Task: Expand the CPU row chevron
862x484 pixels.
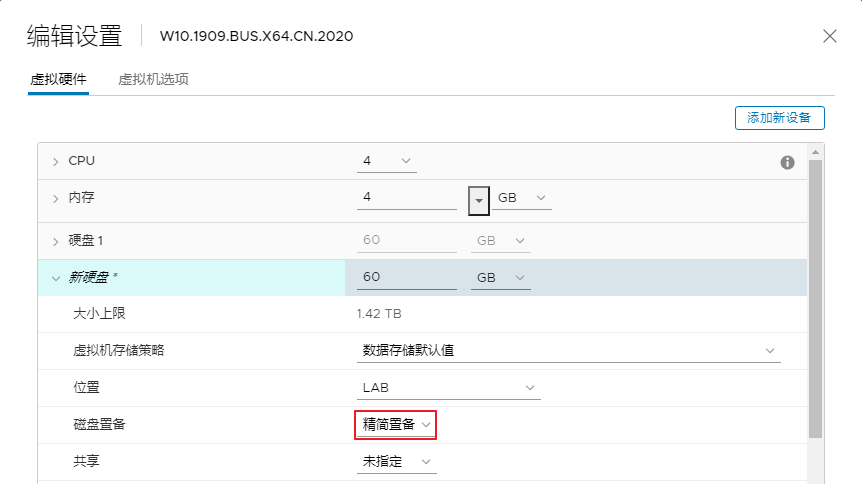Action: click(55, 162)
